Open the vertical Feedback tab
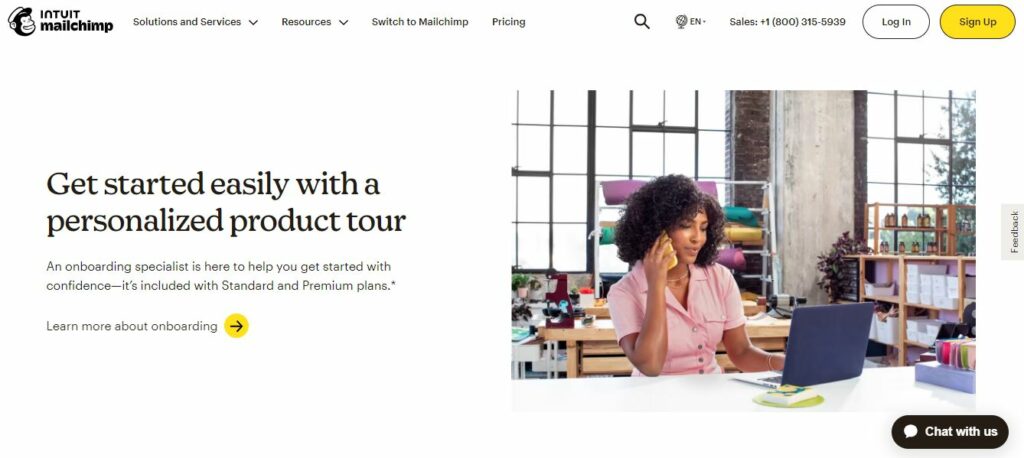The height and width of the screenshot is (458, 1024). 1013,232
